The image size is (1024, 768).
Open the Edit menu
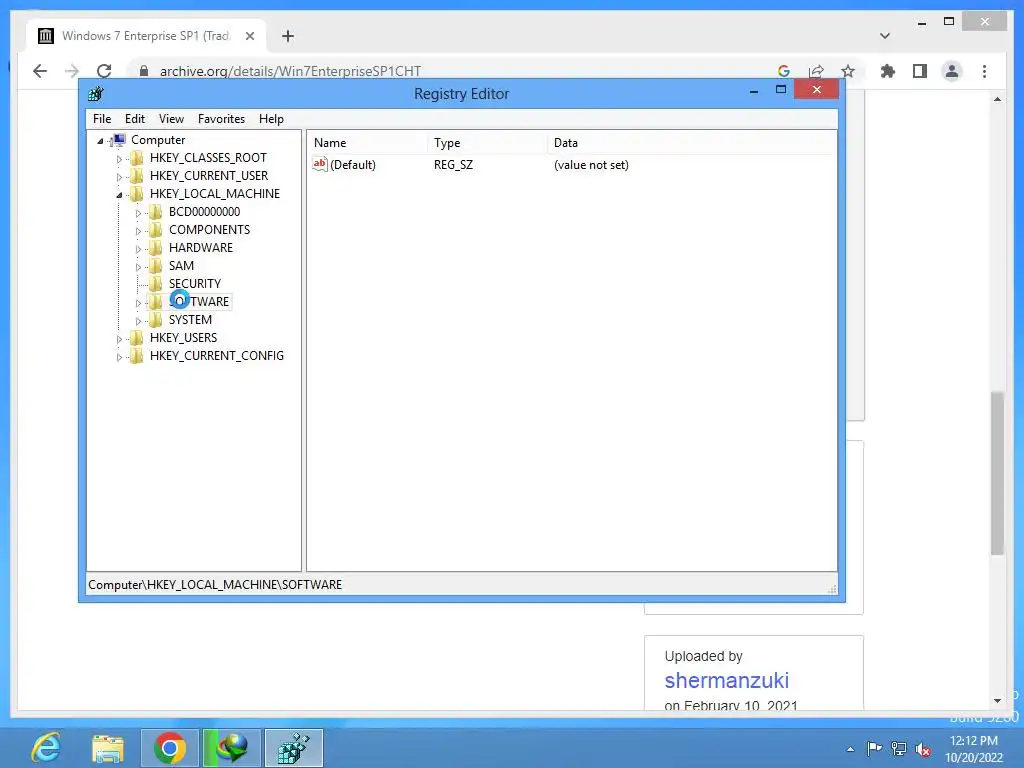[135, 119]
